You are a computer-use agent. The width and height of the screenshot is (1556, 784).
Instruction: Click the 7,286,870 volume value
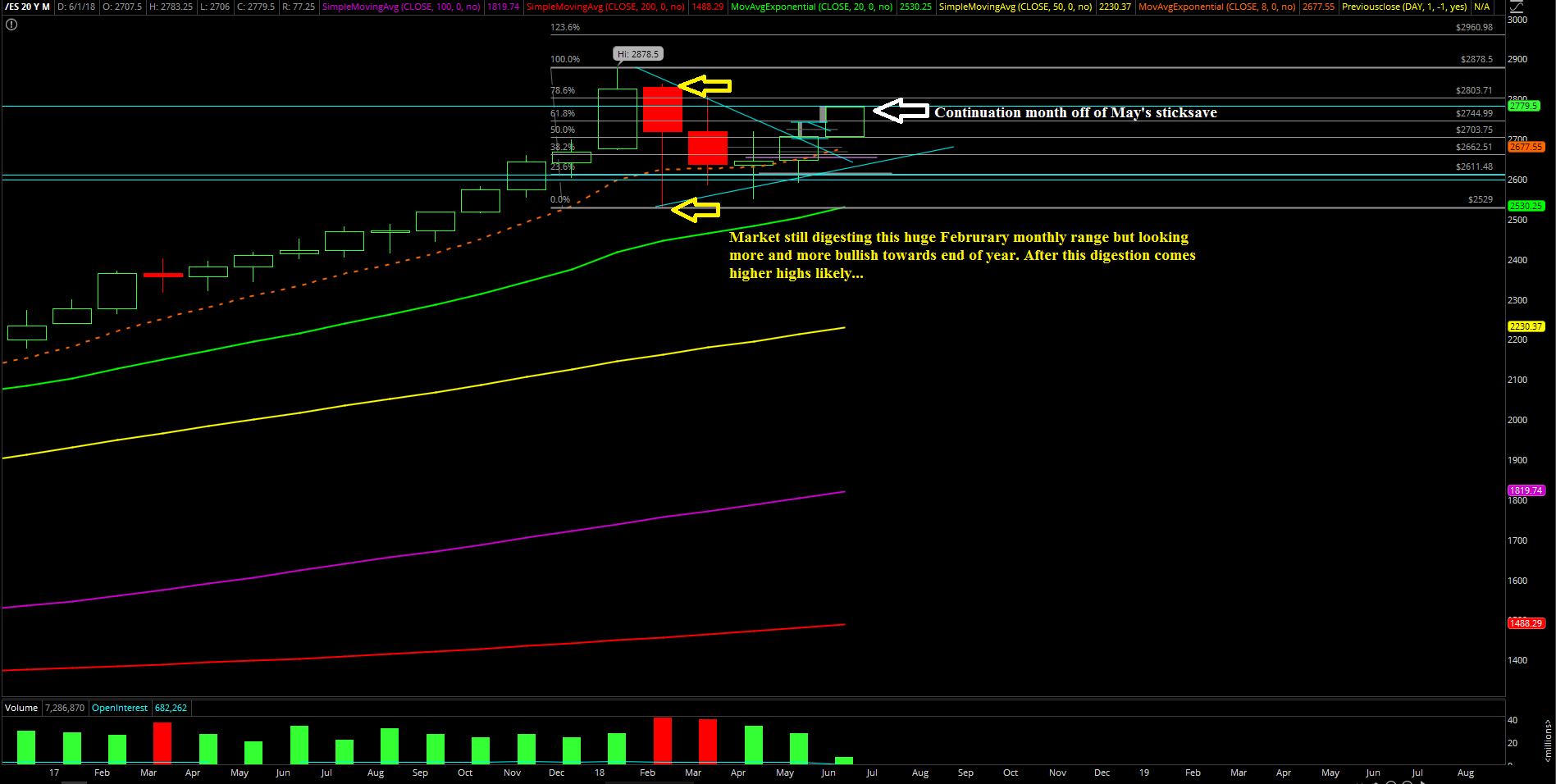point(65,708)
